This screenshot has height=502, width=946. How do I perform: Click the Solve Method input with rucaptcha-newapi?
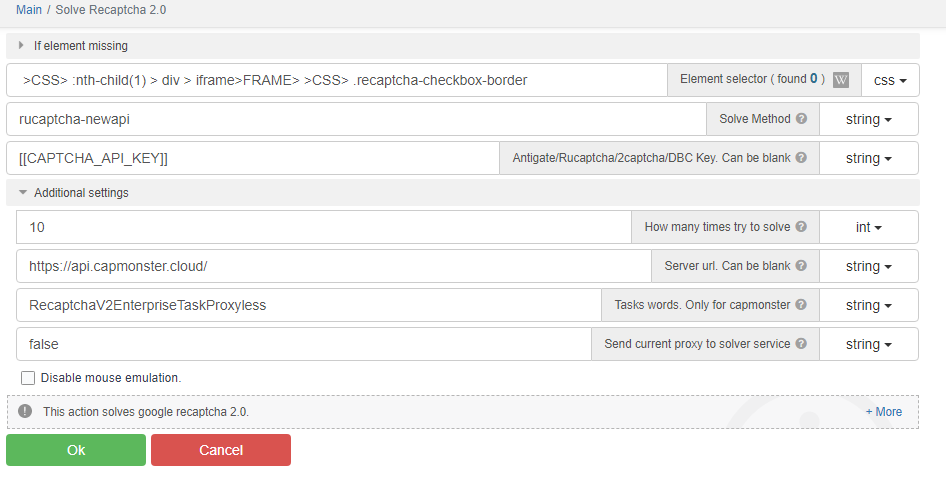[356, 119]
